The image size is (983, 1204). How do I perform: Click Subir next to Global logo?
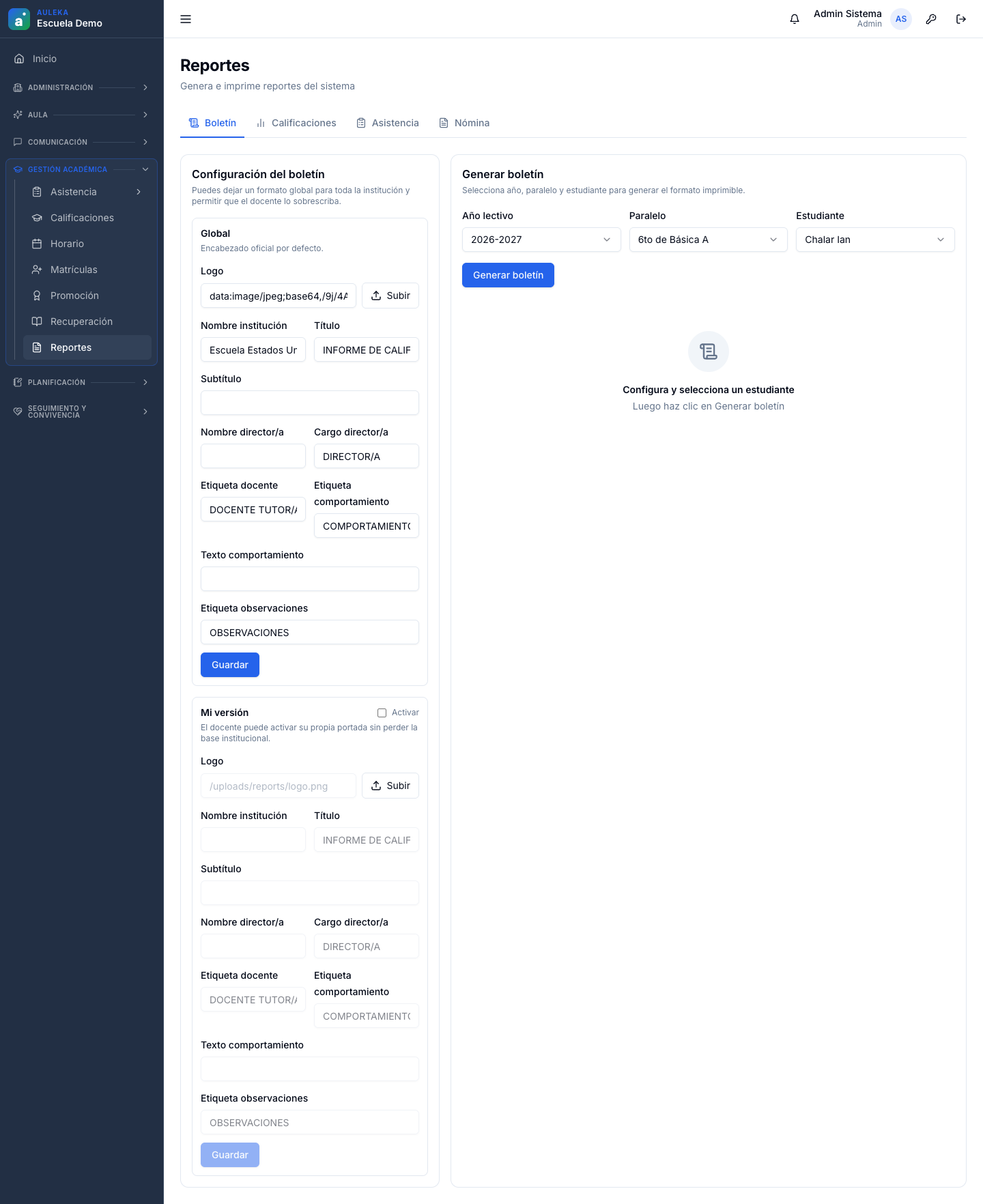pyautogui.click(x=390, y=296)
